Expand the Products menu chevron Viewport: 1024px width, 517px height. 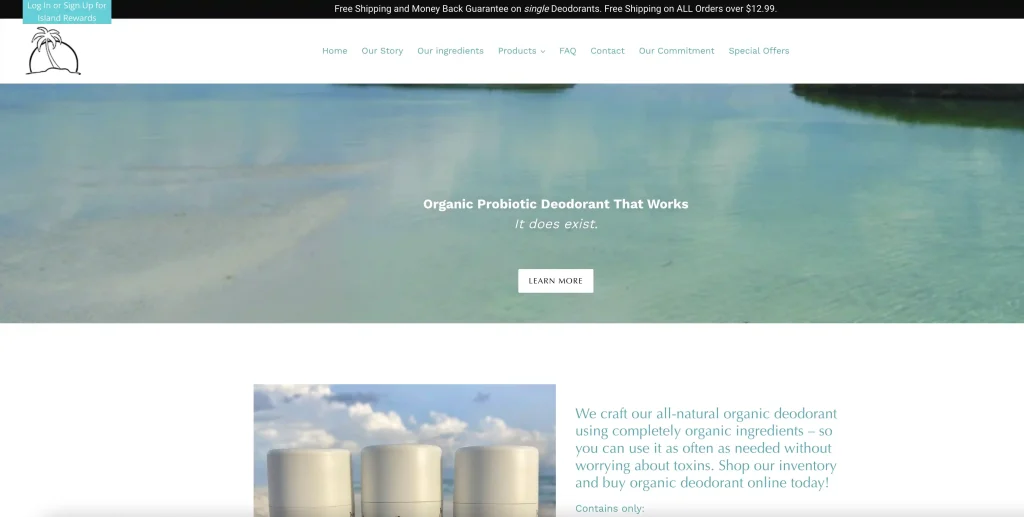coord(543,52)
